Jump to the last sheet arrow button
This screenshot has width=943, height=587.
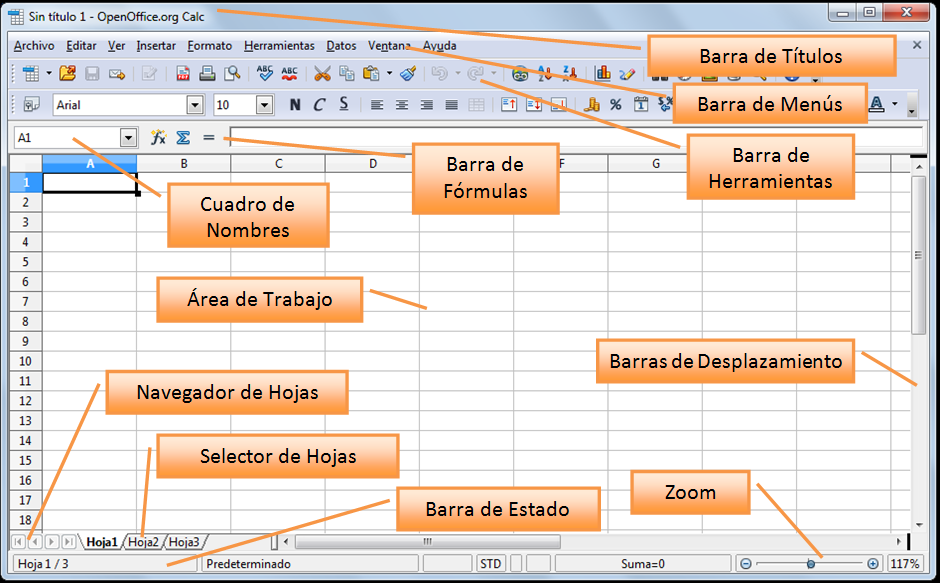pyautogui.click(x=69, y=542)
